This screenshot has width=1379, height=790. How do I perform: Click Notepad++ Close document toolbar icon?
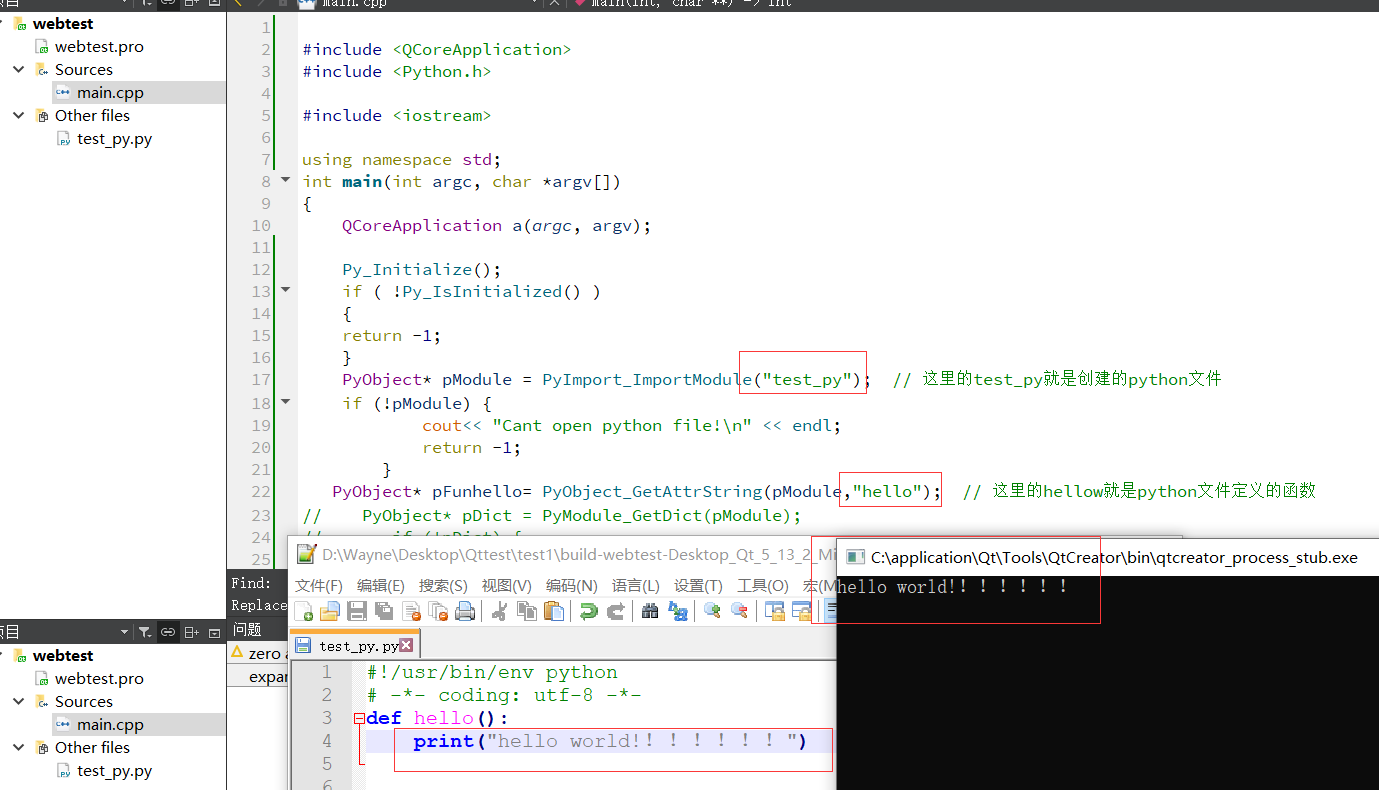[411, 611]
